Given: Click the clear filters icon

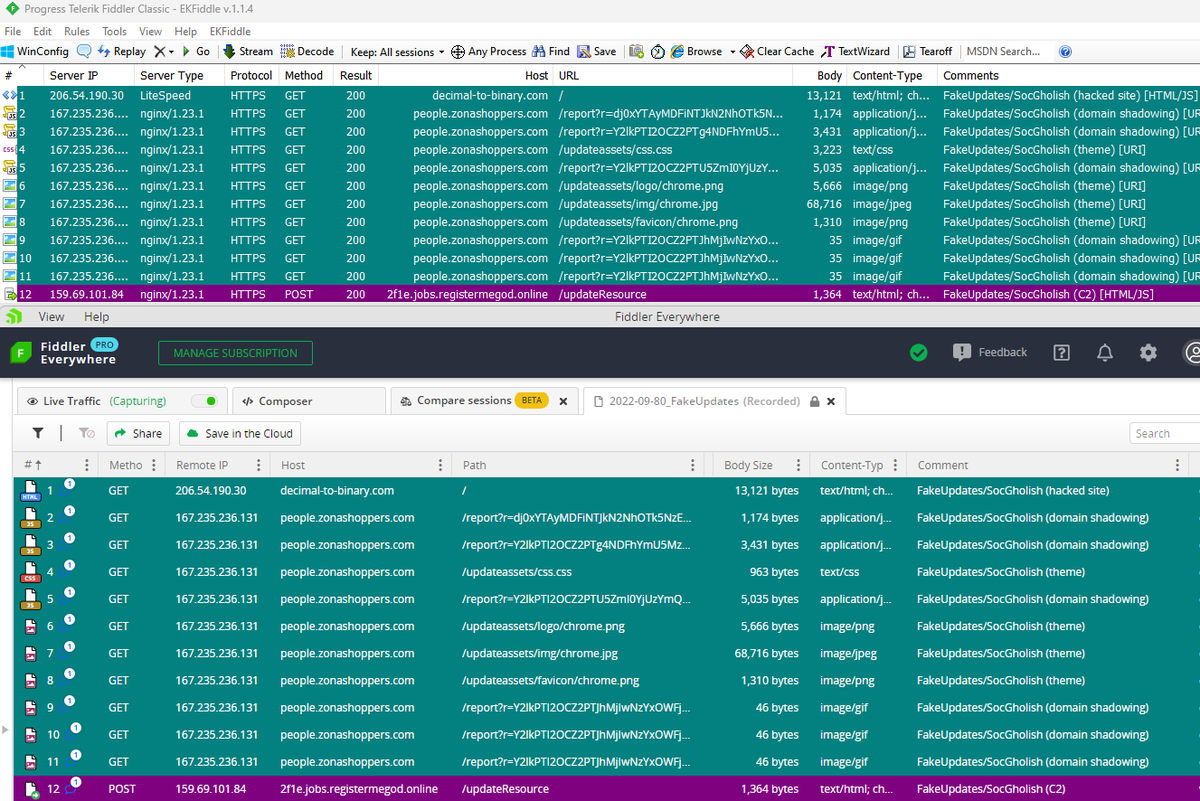Looking at the screenshot, I should [87, 433].
